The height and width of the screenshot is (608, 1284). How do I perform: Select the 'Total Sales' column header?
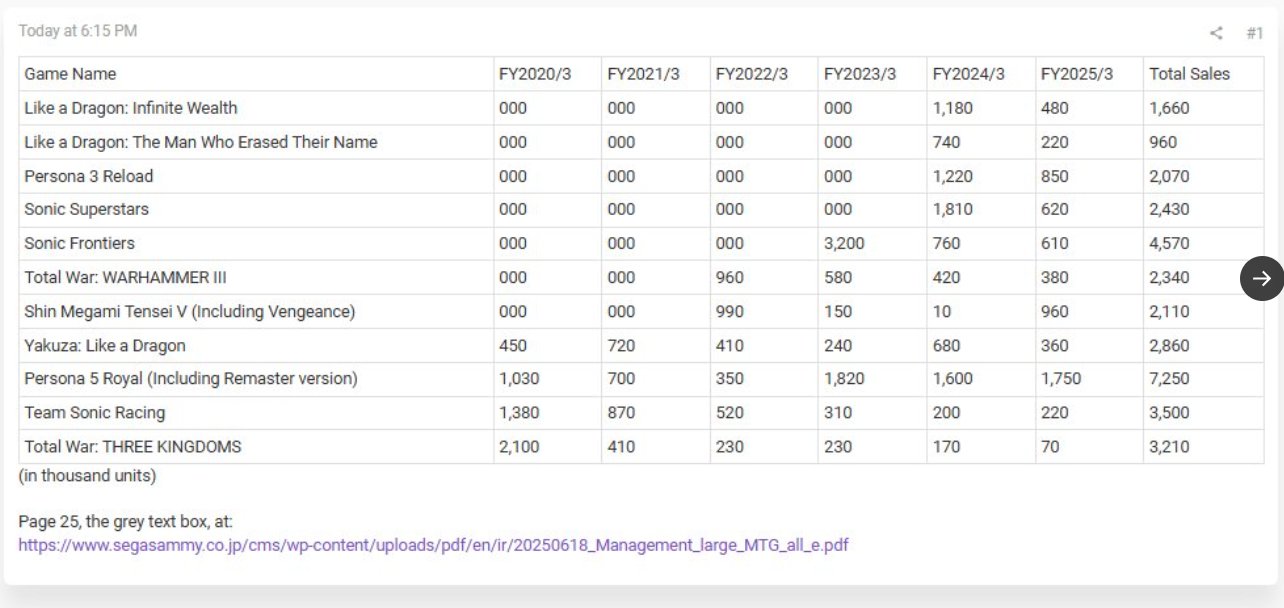pos(1204,74)
